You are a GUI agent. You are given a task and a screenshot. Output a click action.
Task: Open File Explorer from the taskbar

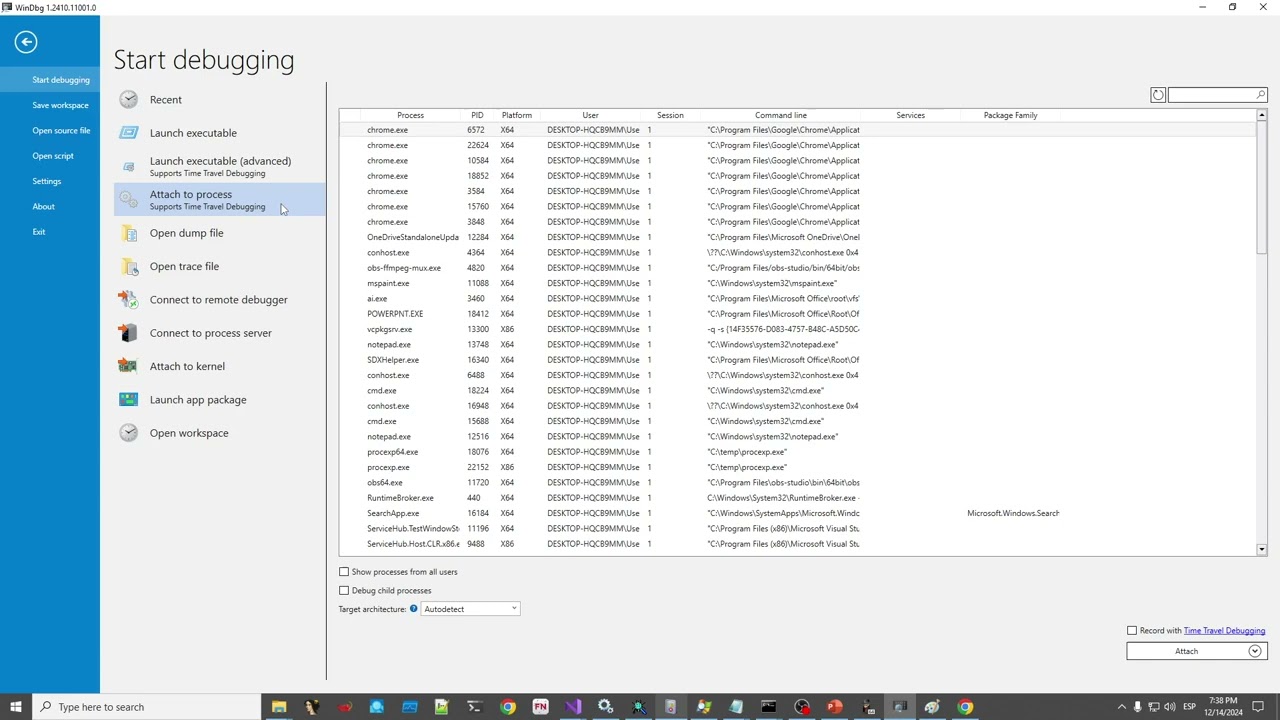coord(279,707)
